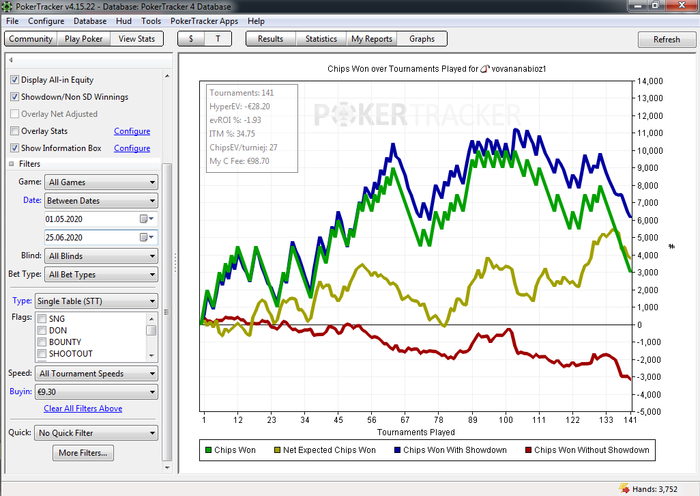Collapse the Filters section expander
Screen dimensions: 700x496
(x=12, y=164)
